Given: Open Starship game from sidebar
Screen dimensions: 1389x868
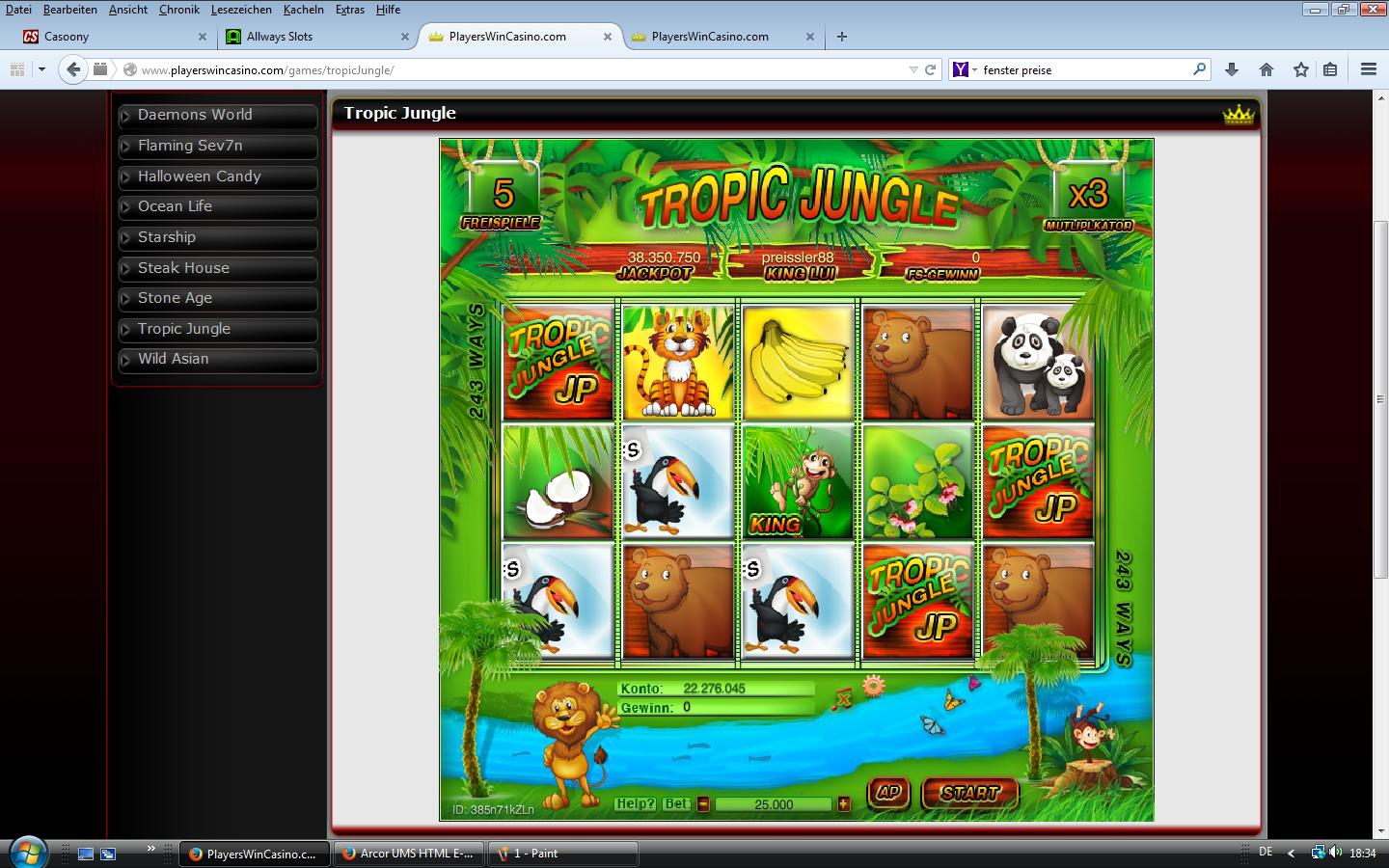Looking at the screenshot, I should pyautogui.click(x=218, y=237).
